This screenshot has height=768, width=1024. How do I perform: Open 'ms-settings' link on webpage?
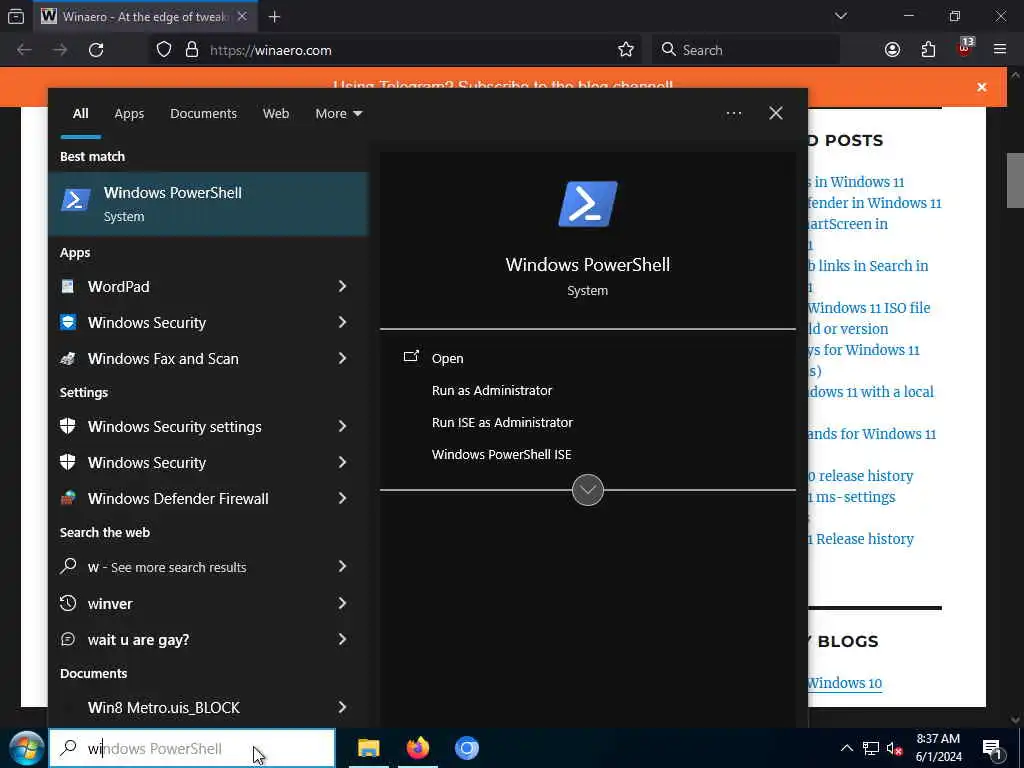coord(852,497)
